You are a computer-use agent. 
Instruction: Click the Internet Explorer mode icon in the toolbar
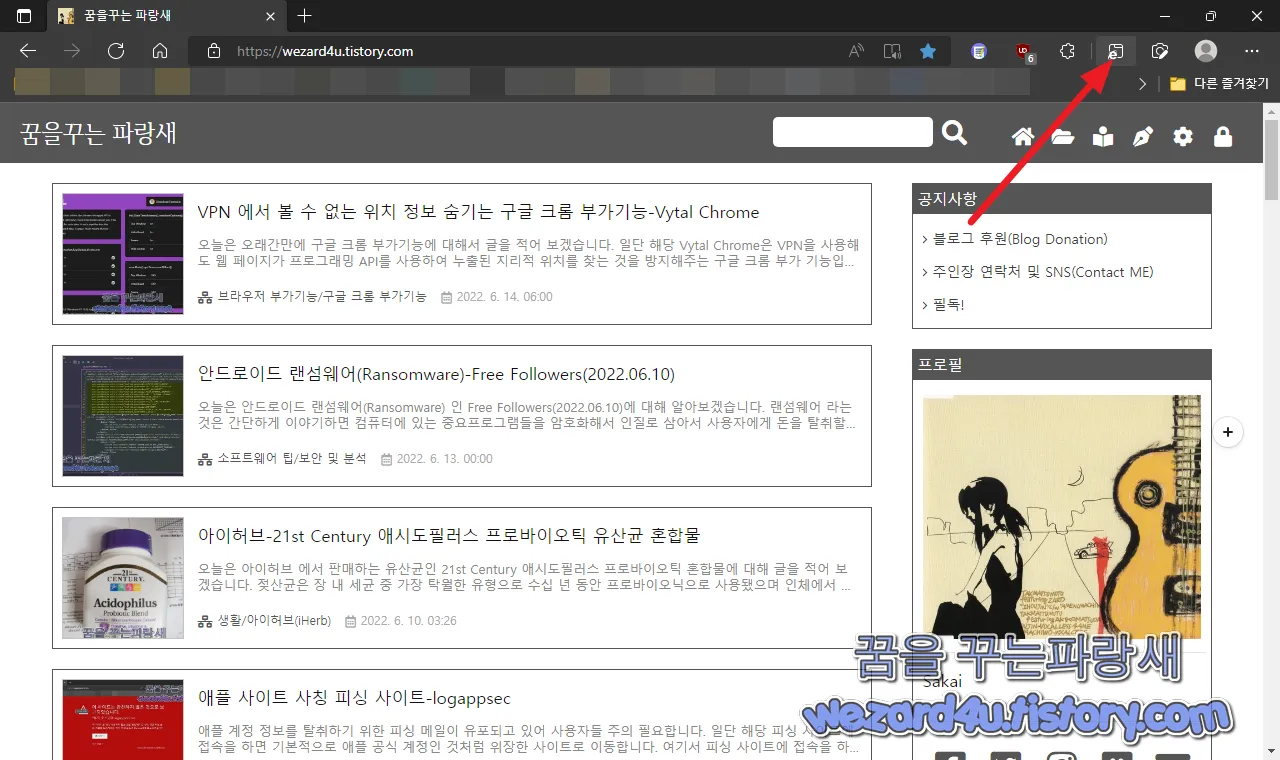[x=1115, y=51]
